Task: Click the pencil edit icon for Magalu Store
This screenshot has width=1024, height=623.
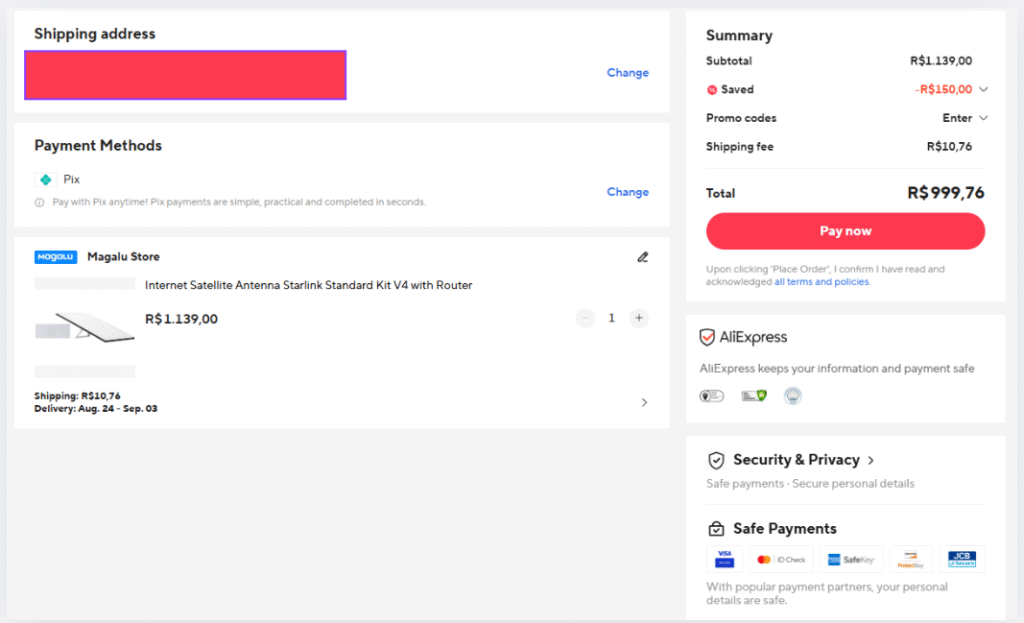Action: click(x=643, y=257)
